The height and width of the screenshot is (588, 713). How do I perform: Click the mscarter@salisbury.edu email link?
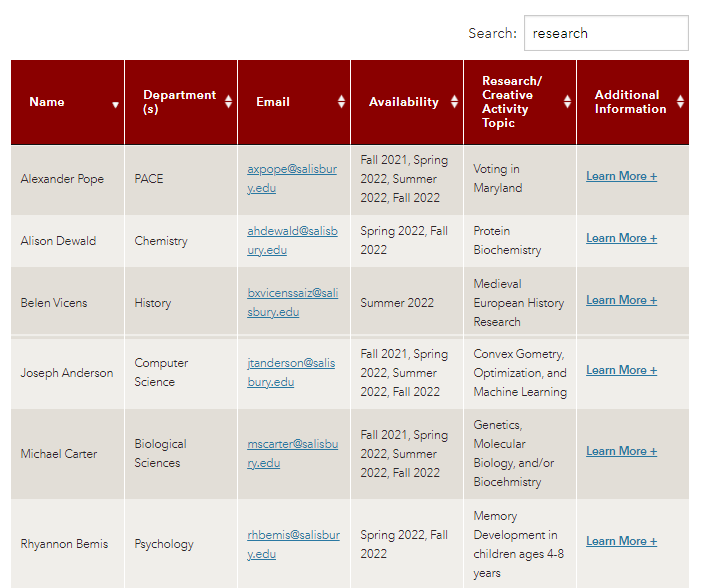tap(291, 453)
